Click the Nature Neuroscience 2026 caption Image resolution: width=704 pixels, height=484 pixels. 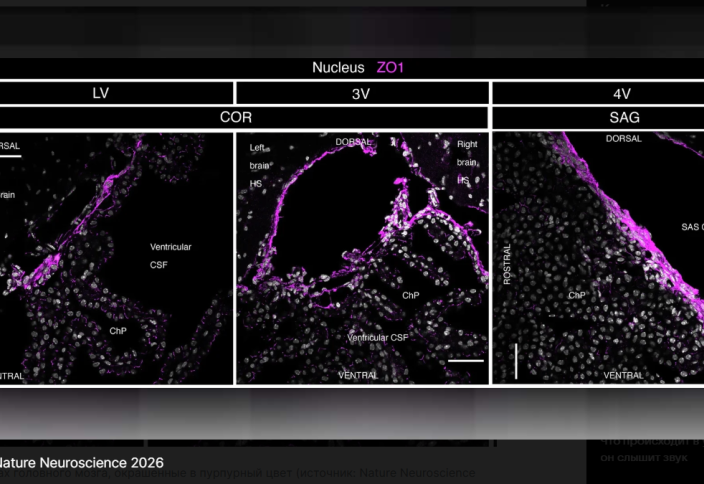pyautogui.click(x=80, y=462)
